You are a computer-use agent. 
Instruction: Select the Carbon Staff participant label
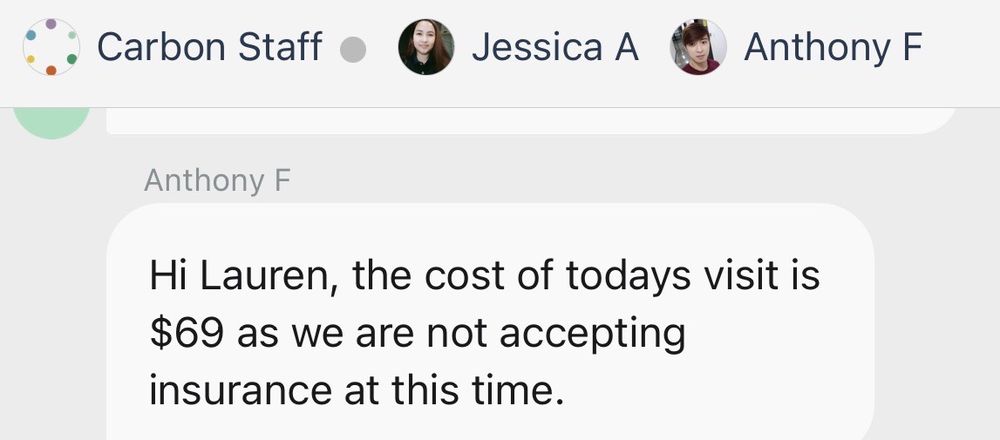(x=209, y=47)
